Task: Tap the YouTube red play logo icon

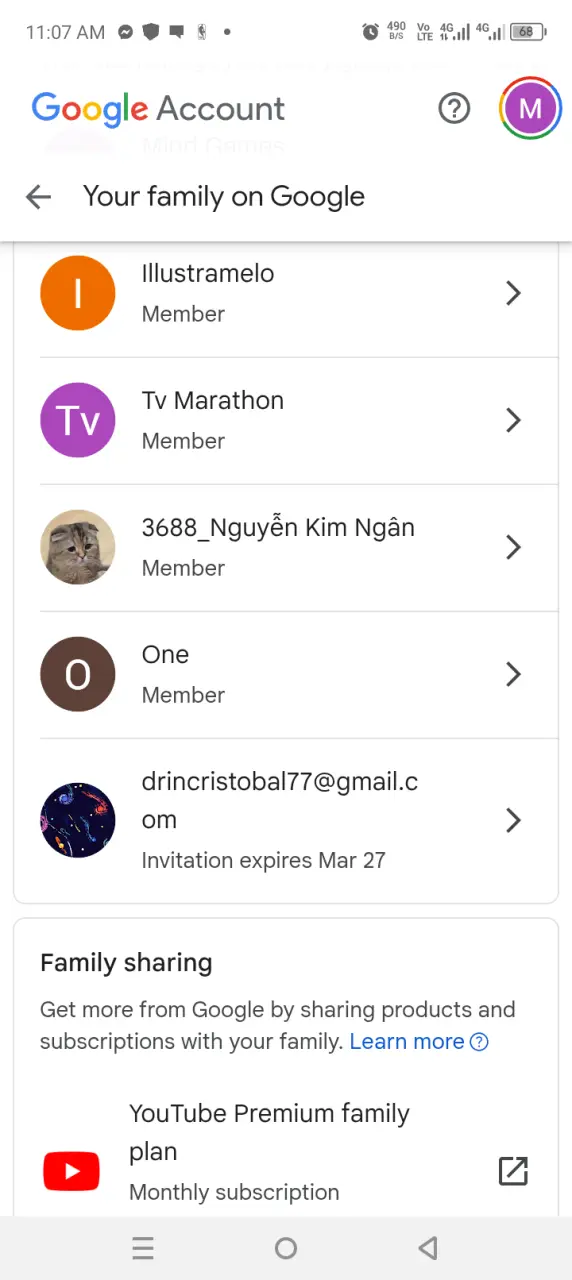Action: pos(71,1171)
